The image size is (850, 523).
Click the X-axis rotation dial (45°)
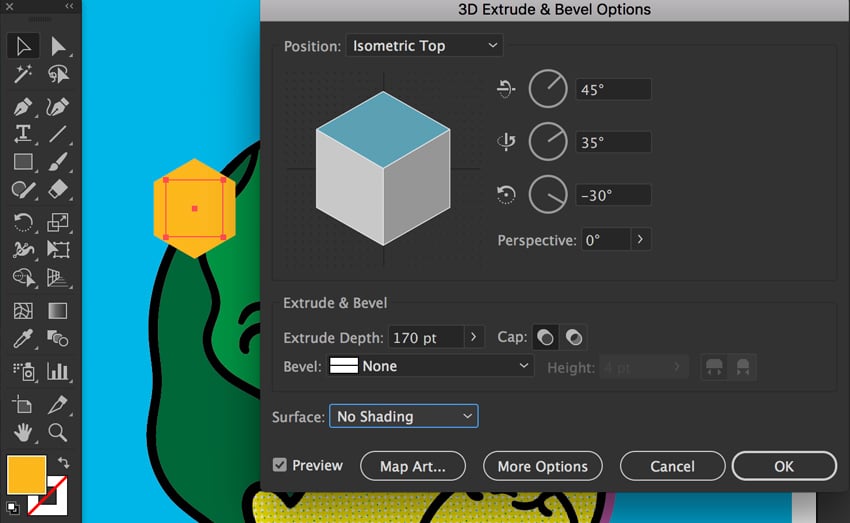[548, 89]
